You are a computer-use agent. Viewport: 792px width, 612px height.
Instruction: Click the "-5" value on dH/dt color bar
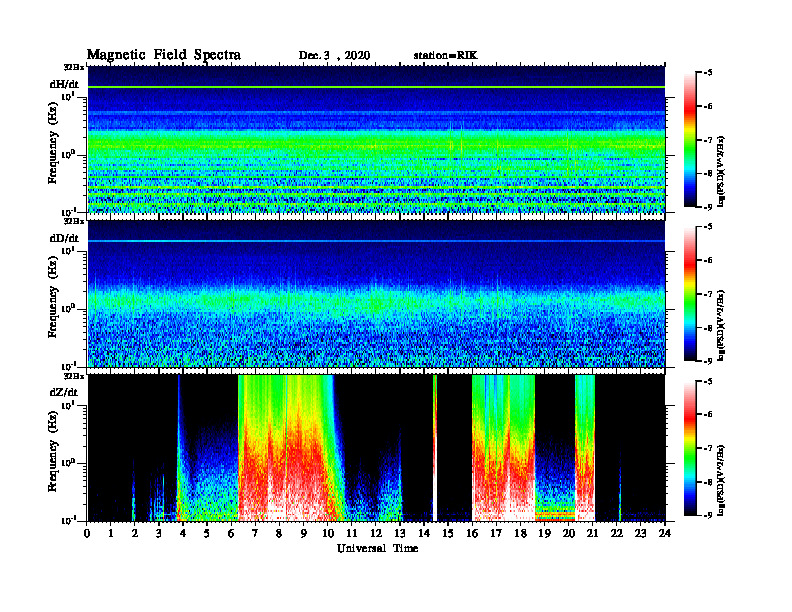(708, 73)
